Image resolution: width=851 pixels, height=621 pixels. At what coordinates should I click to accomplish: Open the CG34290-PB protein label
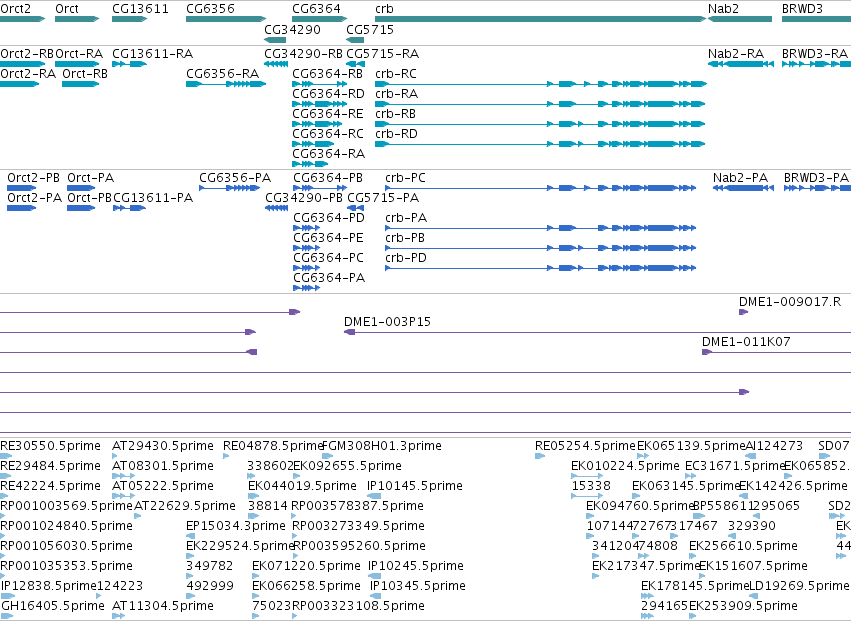click(x=304, y=198)
